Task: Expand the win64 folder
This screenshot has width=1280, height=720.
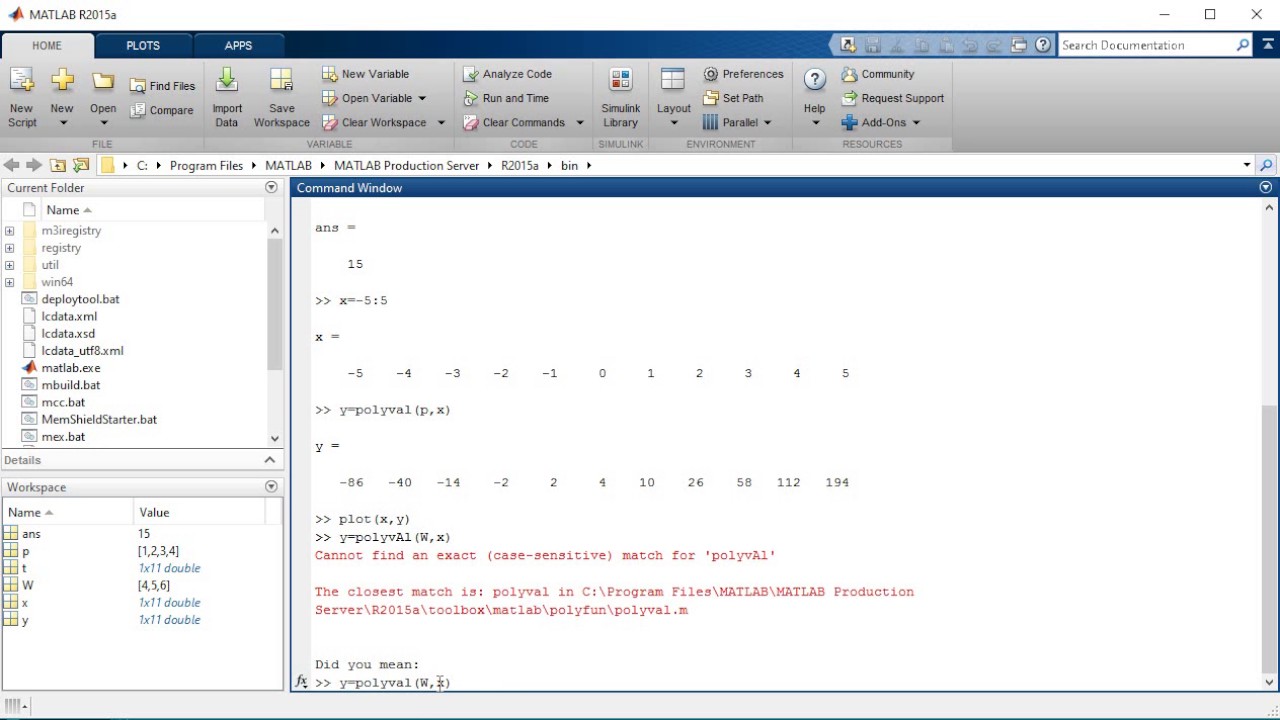Action: coord(9,282)
